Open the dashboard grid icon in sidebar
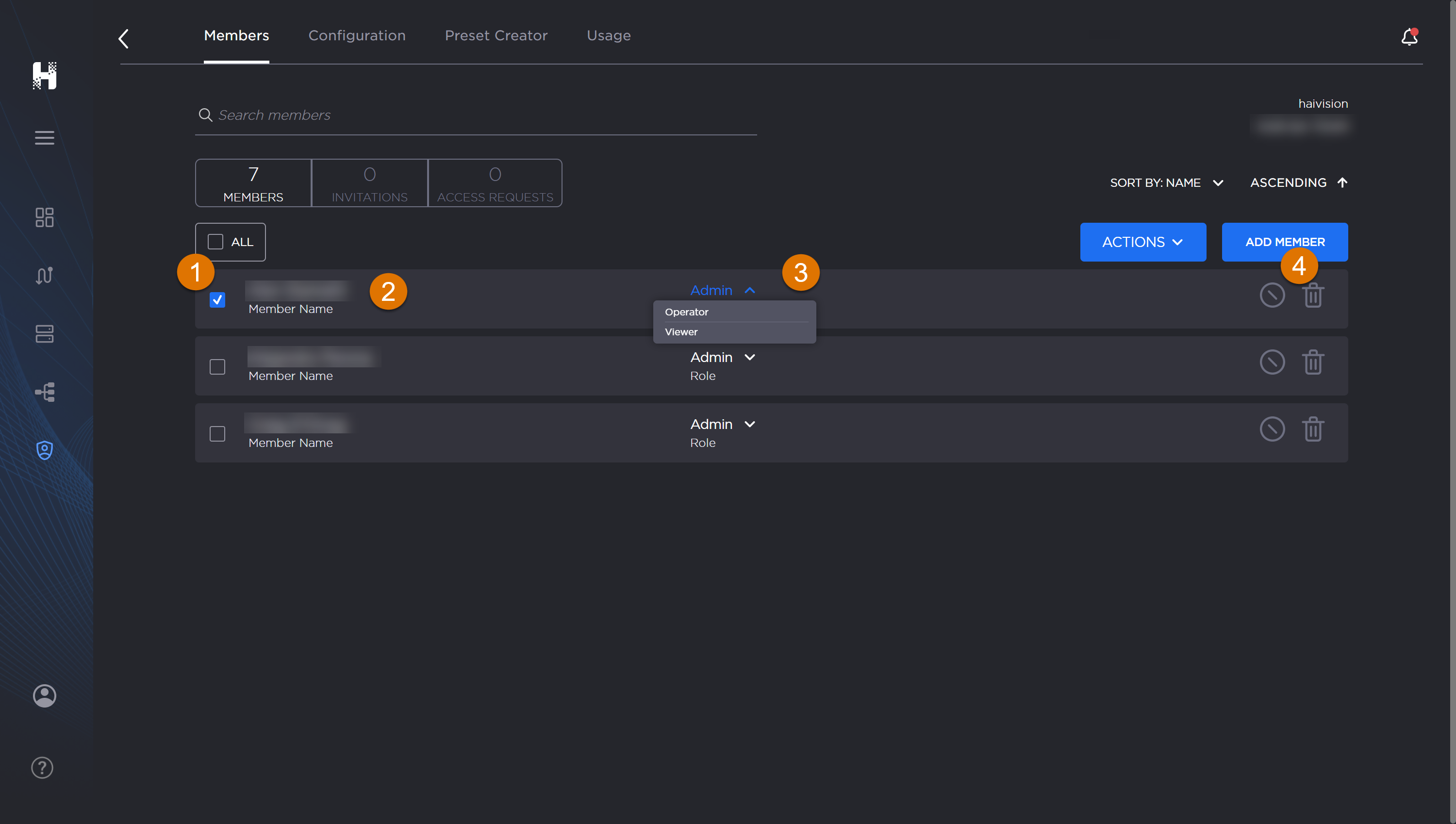Screen dimensions: 1456x824 (44, 217)
